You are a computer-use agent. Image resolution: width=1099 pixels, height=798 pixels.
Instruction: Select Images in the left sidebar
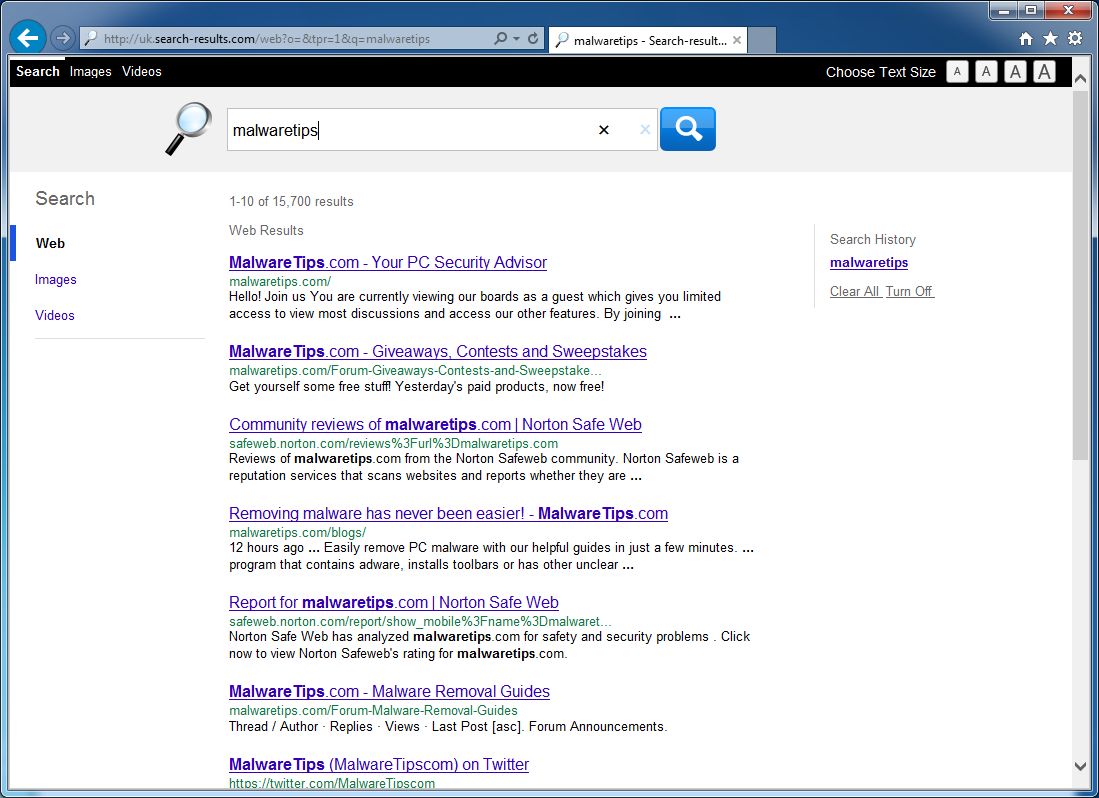(x=55, y=280)
